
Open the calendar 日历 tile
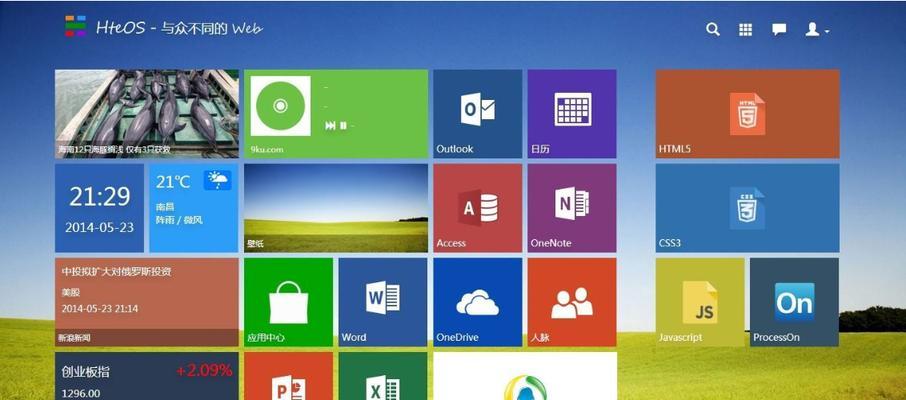point(572,114)
